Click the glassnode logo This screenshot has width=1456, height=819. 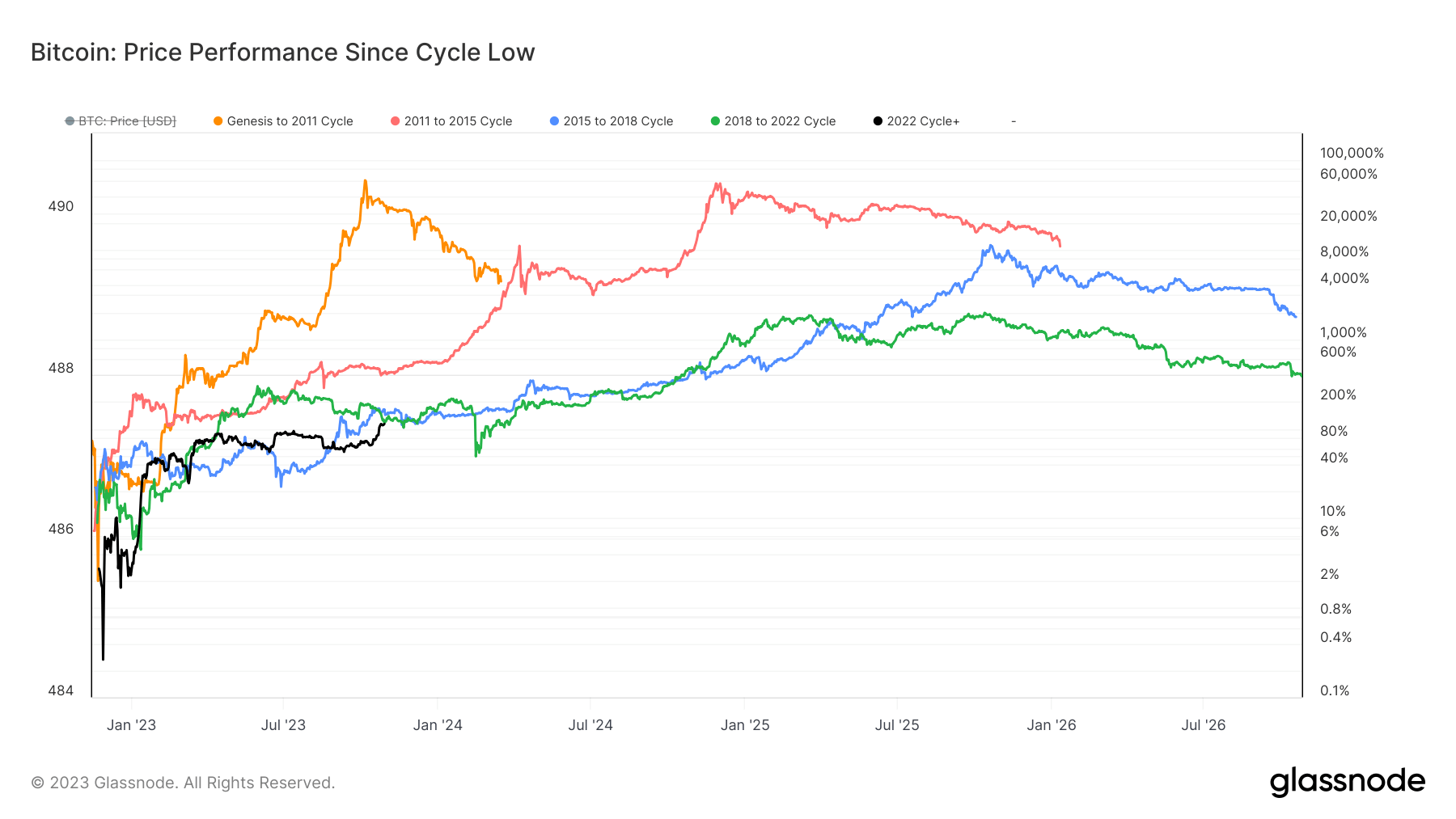pos(1347,782)
